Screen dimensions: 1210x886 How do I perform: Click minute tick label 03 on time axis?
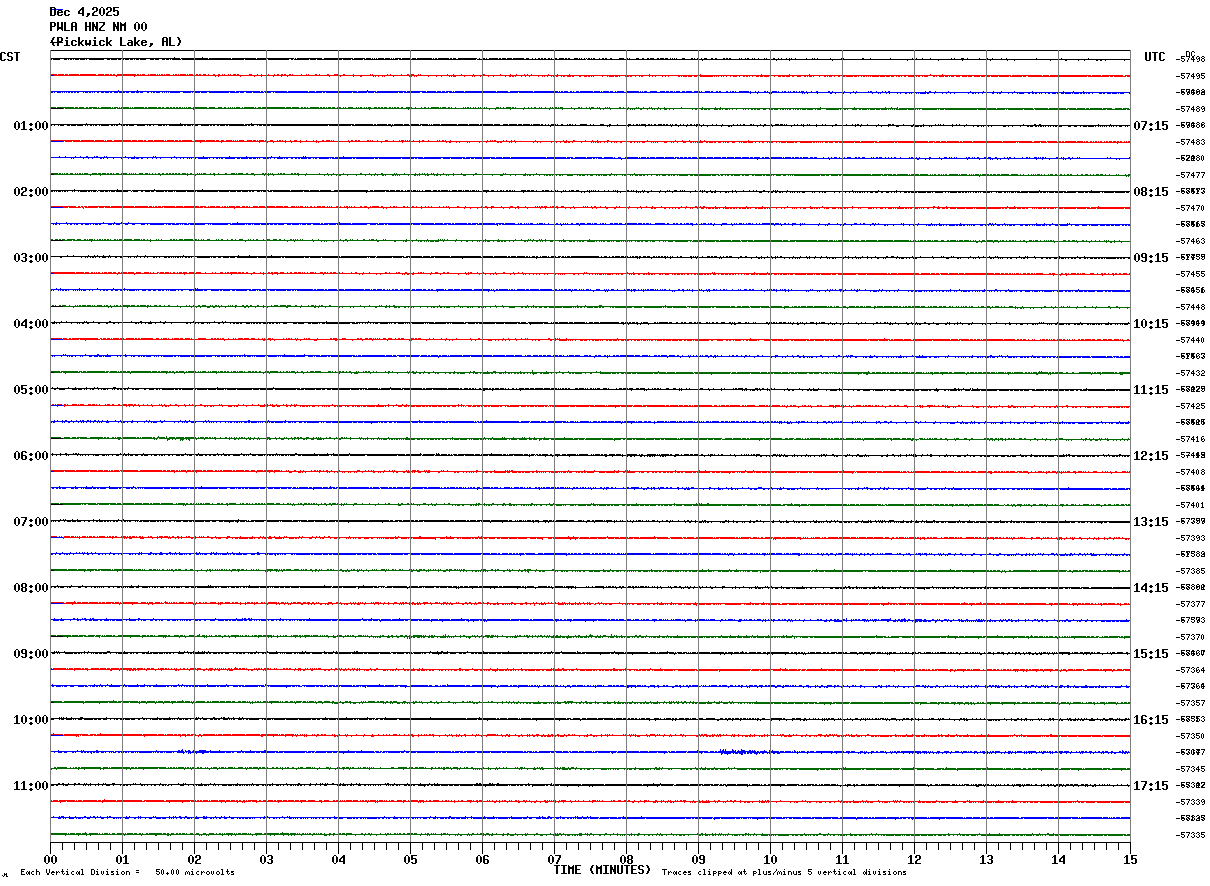(266, 859)
